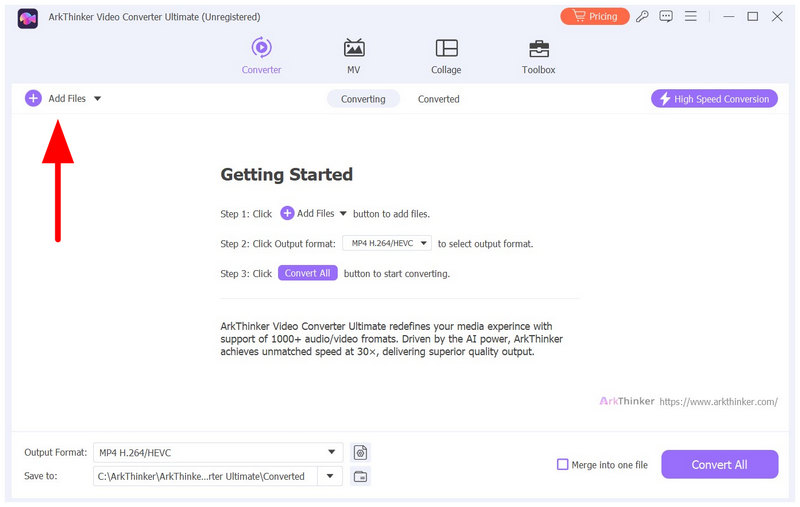Screen dimensions: 800x507
Task: Show the Converting list tab
Action: coord(363,99)
